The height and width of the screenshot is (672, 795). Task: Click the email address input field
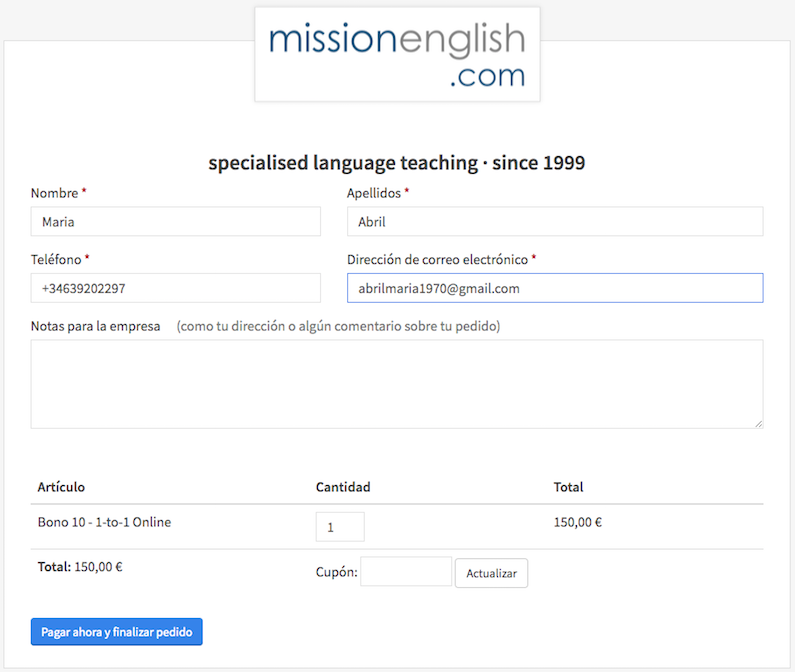coord(554,288)
